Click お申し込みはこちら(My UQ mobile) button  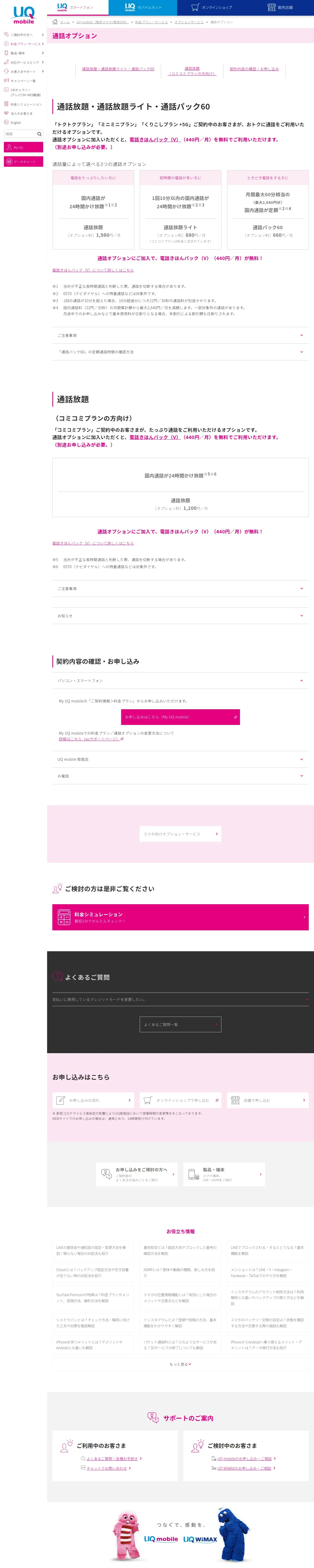tap(181, 717)
